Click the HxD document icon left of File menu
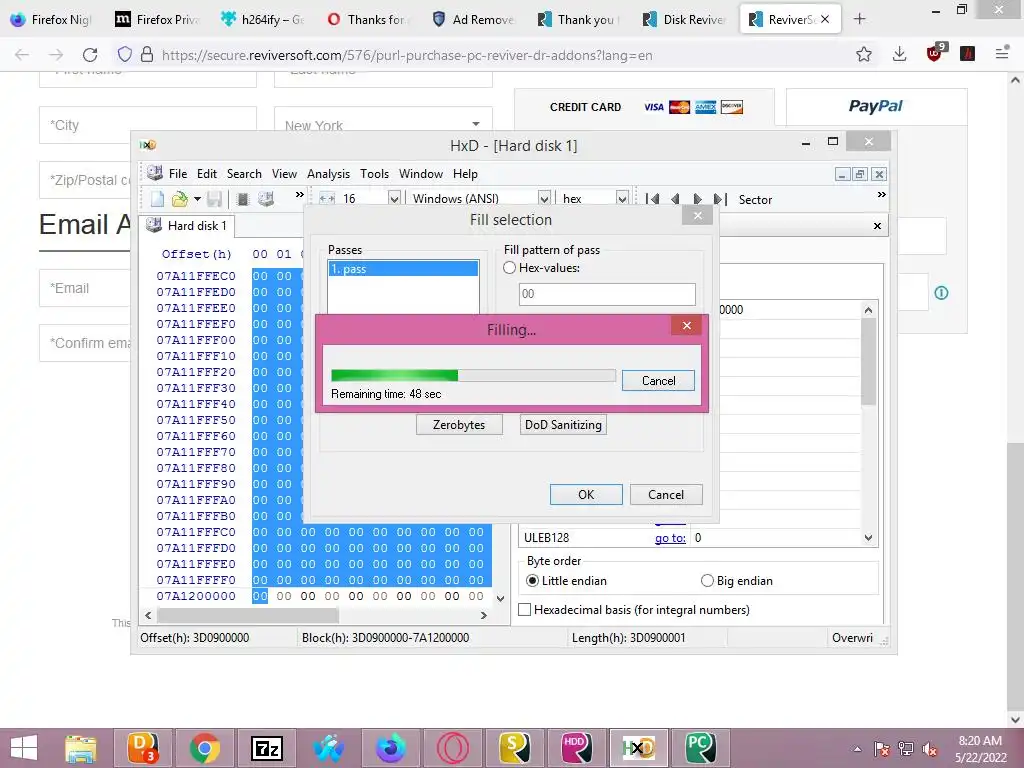Screen dimensions: 1024x768 [x=155, y=173]
